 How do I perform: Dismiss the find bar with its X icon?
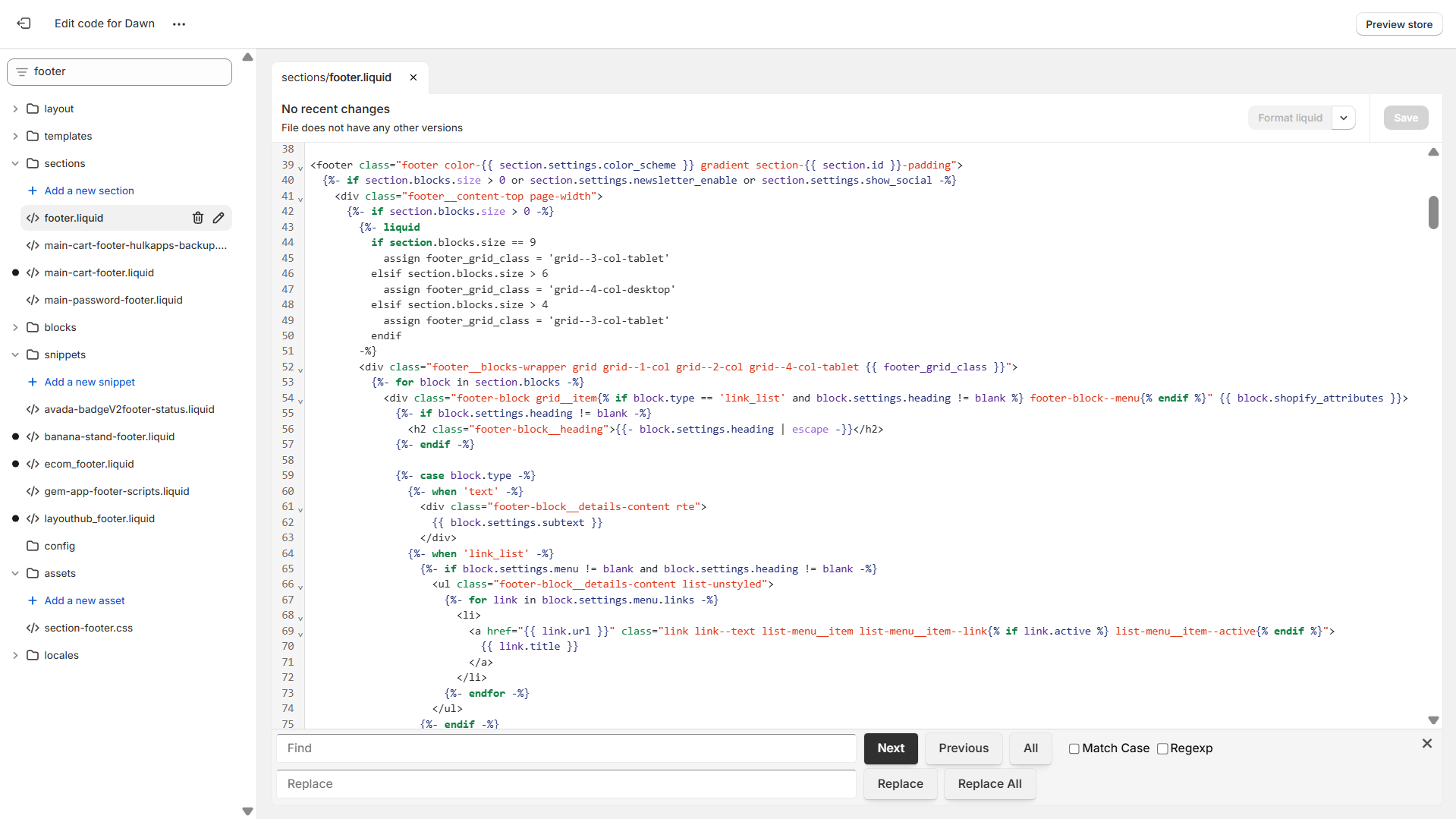coord(1427,744)
